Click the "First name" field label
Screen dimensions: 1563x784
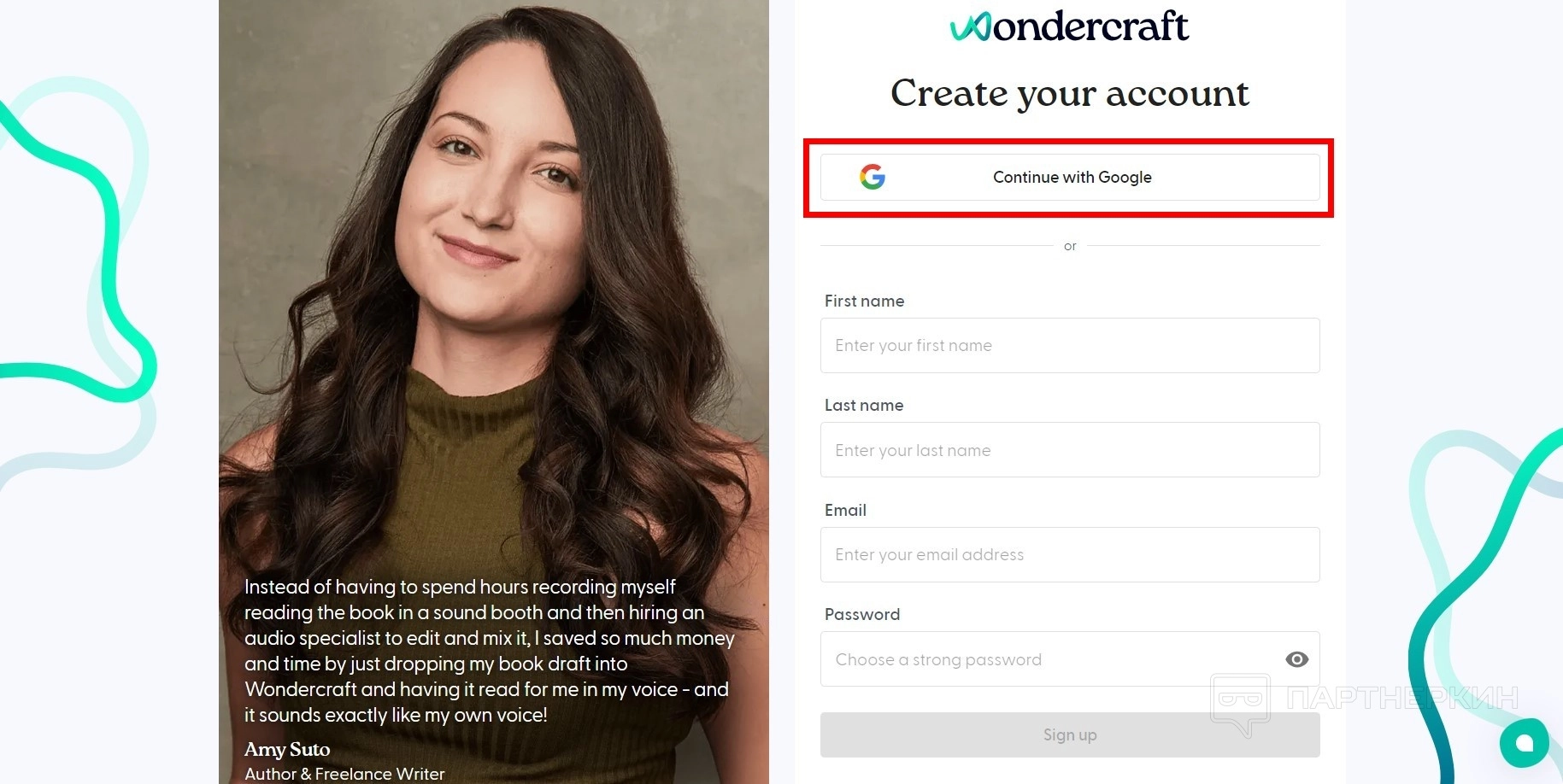pos(864,301)
